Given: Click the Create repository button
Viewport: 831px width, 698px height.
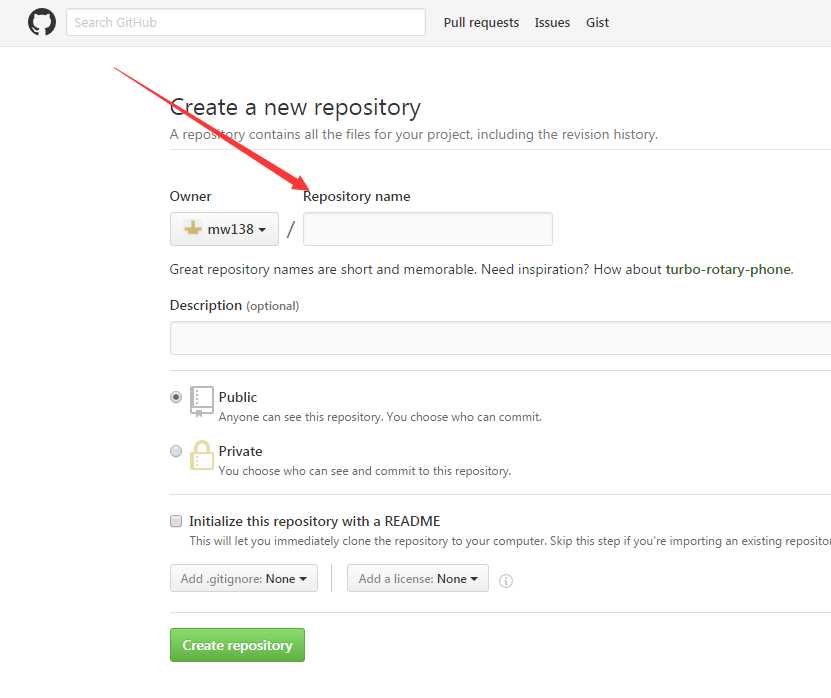Looking at the screenshot, I should click(x=237, y=645).
